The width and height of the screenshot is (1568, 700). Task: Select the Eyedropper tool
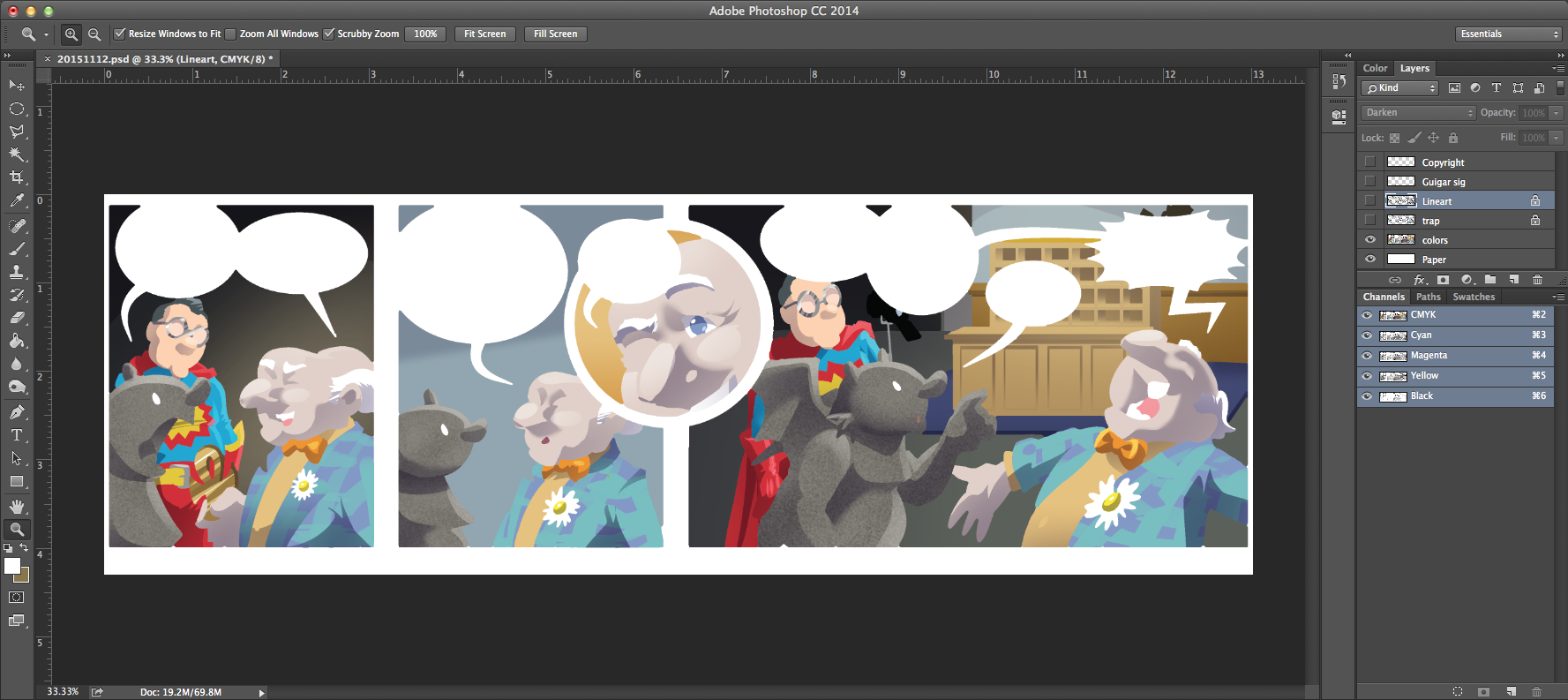point(17,201)
